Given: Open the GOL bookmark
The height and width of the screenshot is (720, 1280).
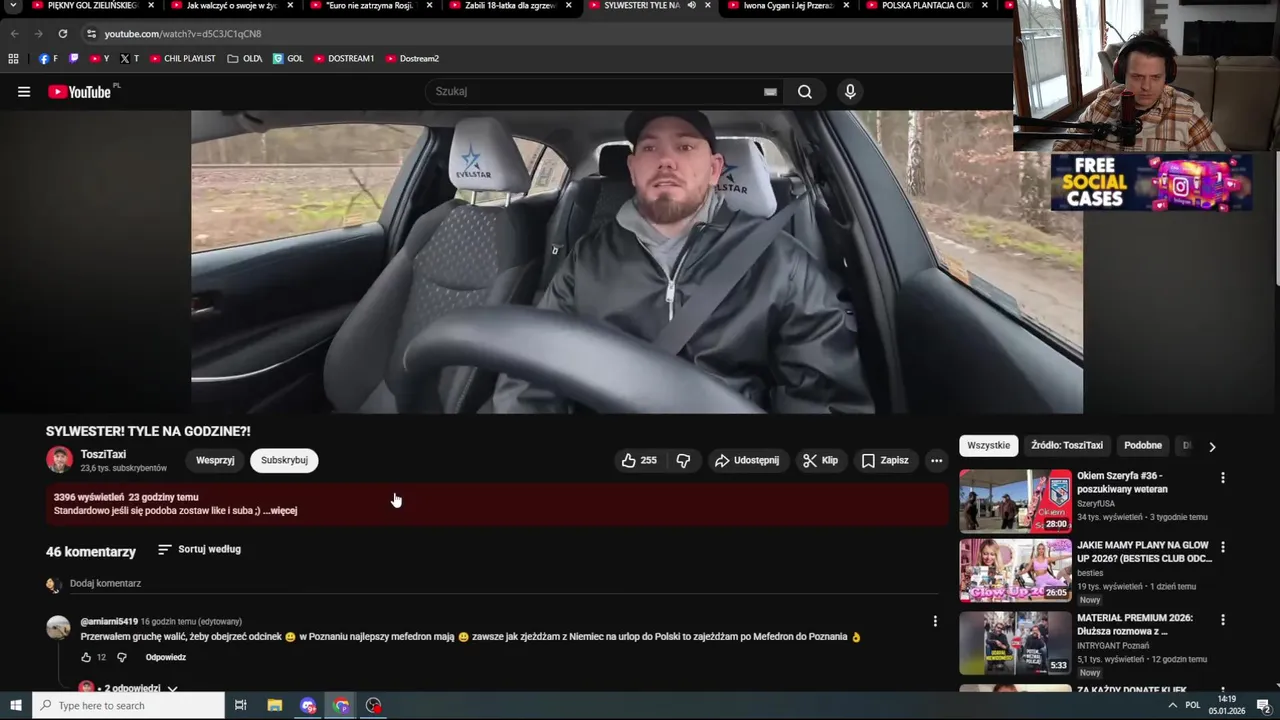Looking at the screenshot, I should [x=288, y=59].
